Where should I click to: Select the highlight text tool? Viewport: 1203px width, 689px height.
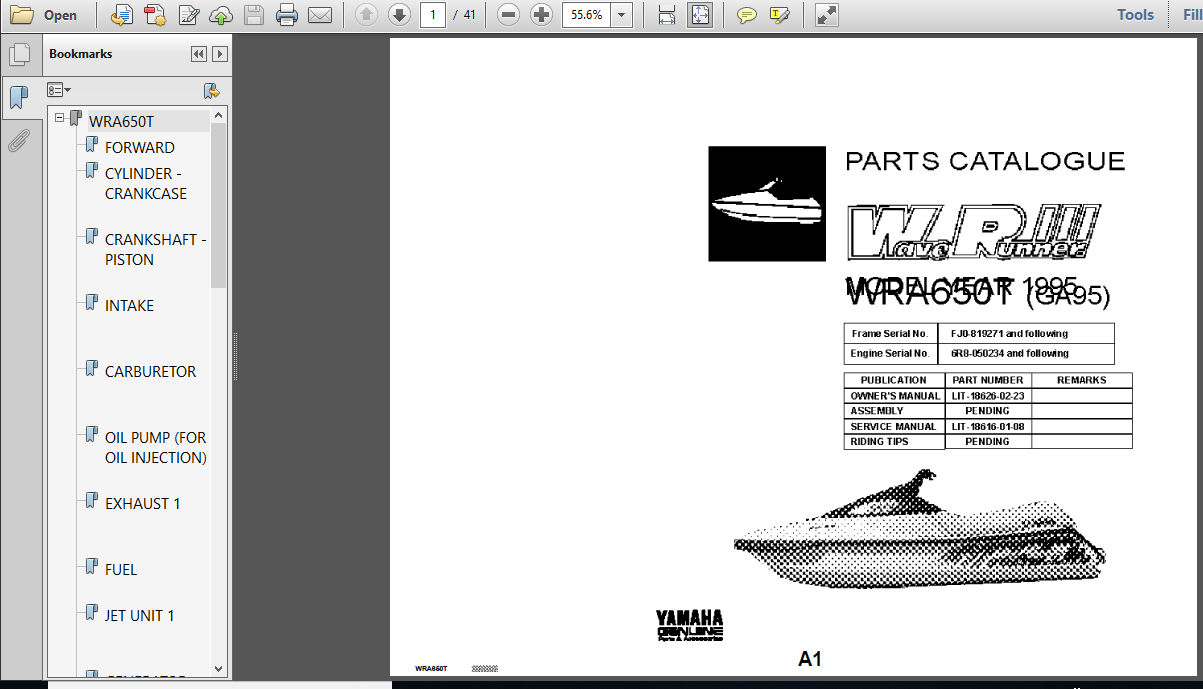[780, 15]
